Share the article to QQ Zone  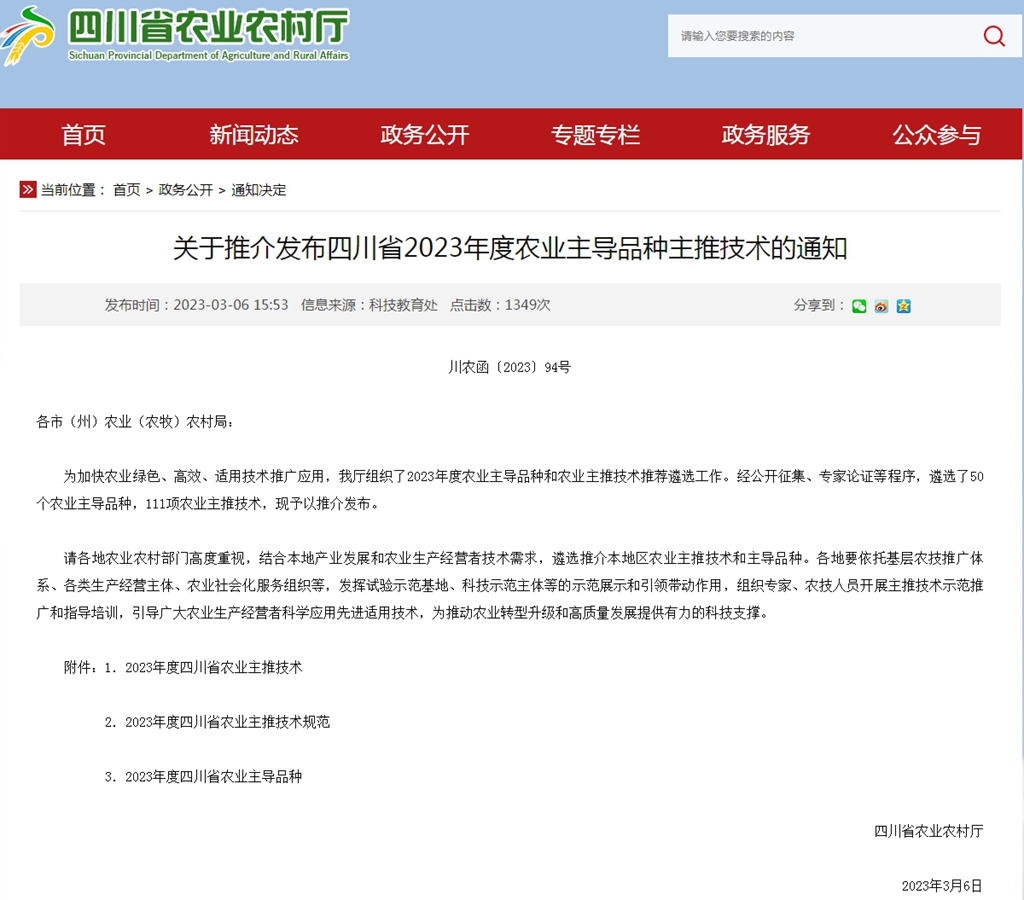click(x=903, y=306)
